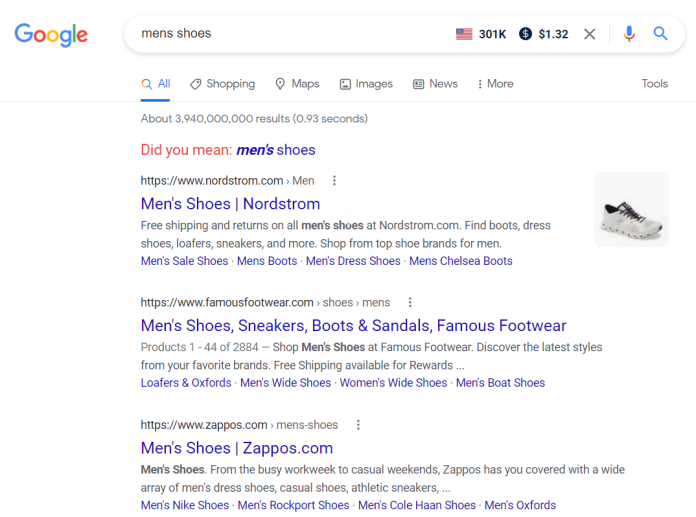Open the Men's Oxfords sitelink
The width and height of the screenshot is (696, 517).
coord(520,505)
